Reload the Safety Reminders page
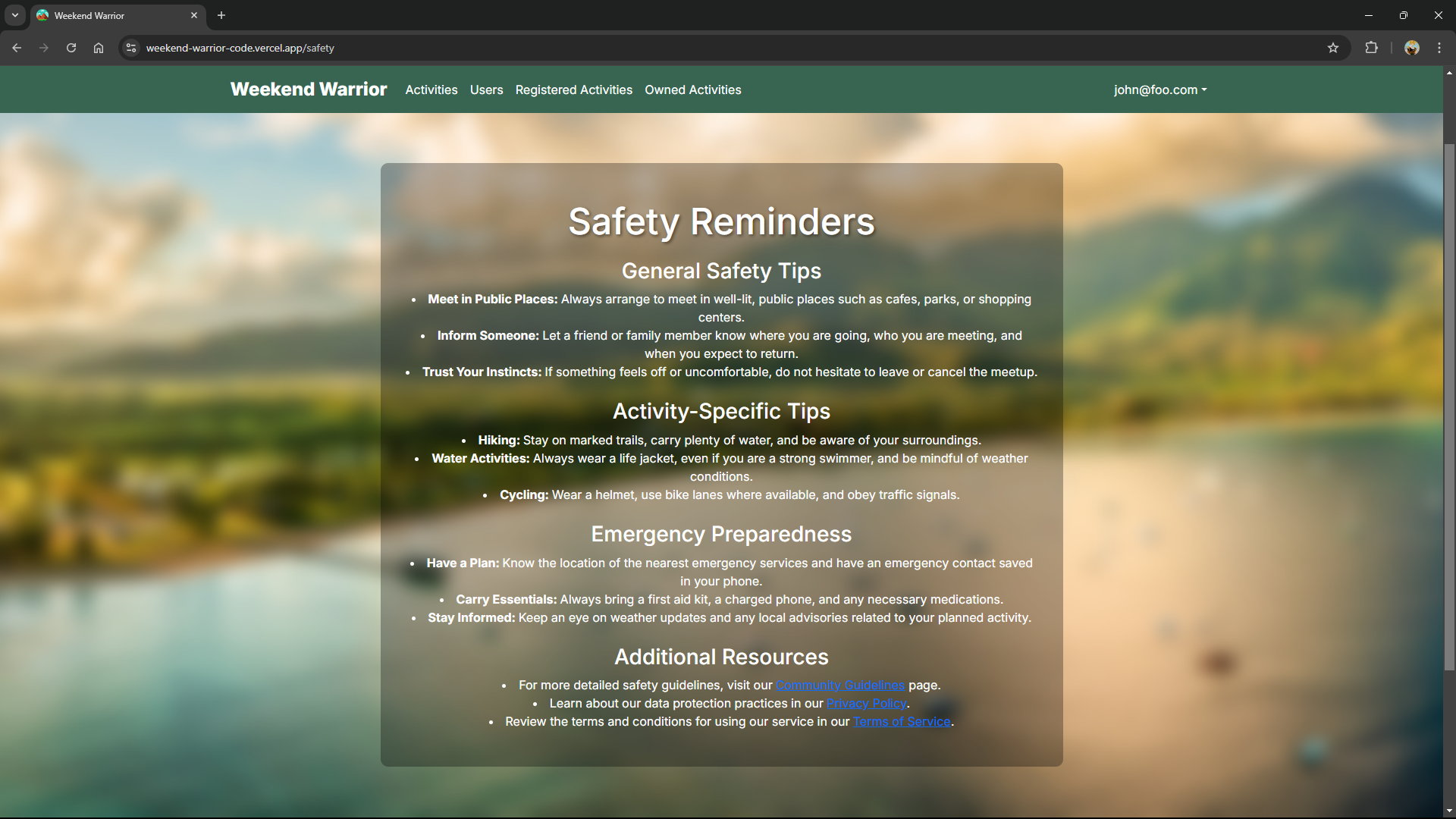1456x819 pixels. [71, 47]
